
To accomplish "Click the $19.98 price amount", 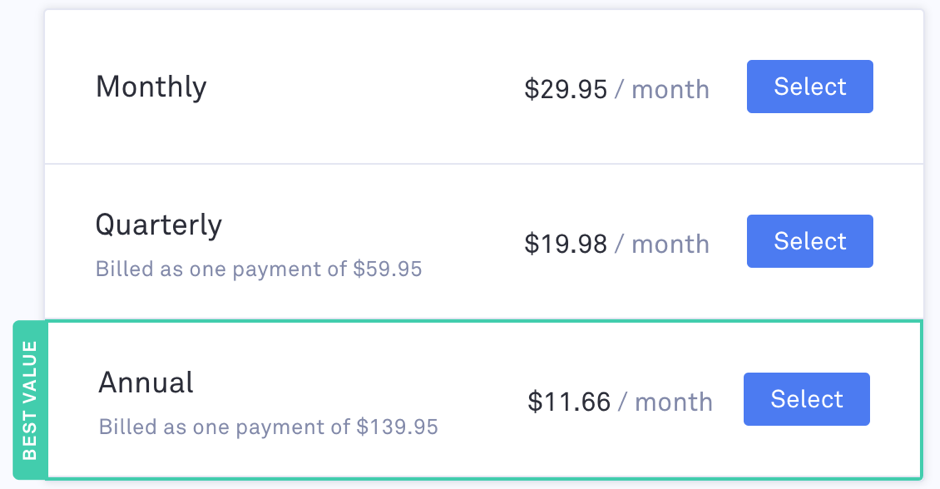I will pyautogui.click(x=565, y=244).
